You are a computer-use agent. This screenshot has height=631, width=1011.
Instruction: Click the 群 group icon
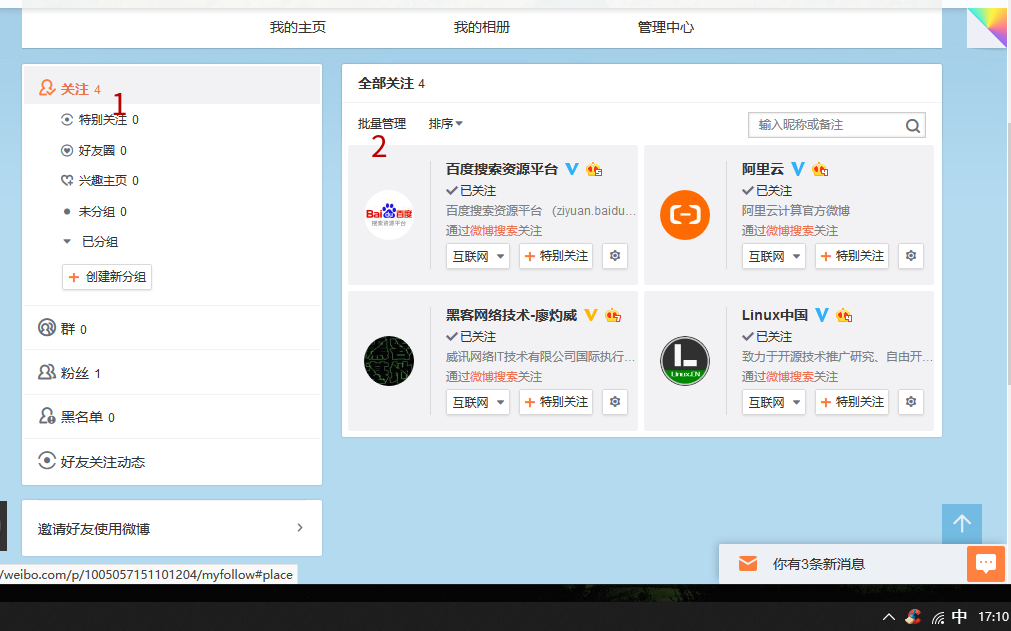click(46, 327)
